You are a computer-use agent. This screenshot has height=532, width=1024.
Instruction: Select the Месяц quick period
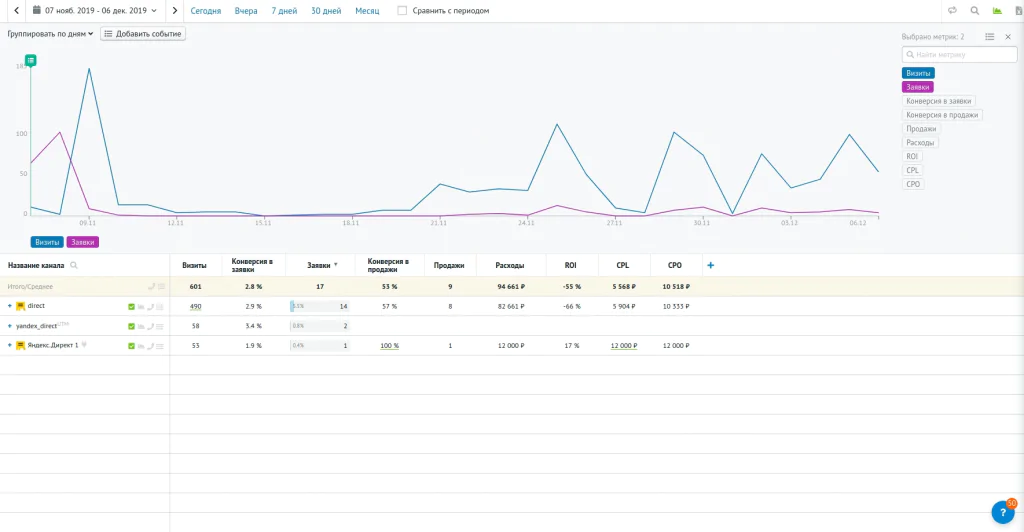point(367,10)
